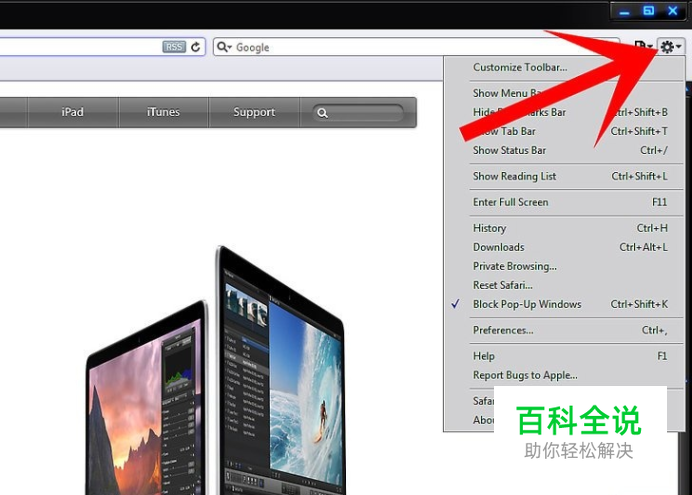The height and width of the screenshot is (495, 692).
Task: Click the site search magnifier icon
Action: 323,113
